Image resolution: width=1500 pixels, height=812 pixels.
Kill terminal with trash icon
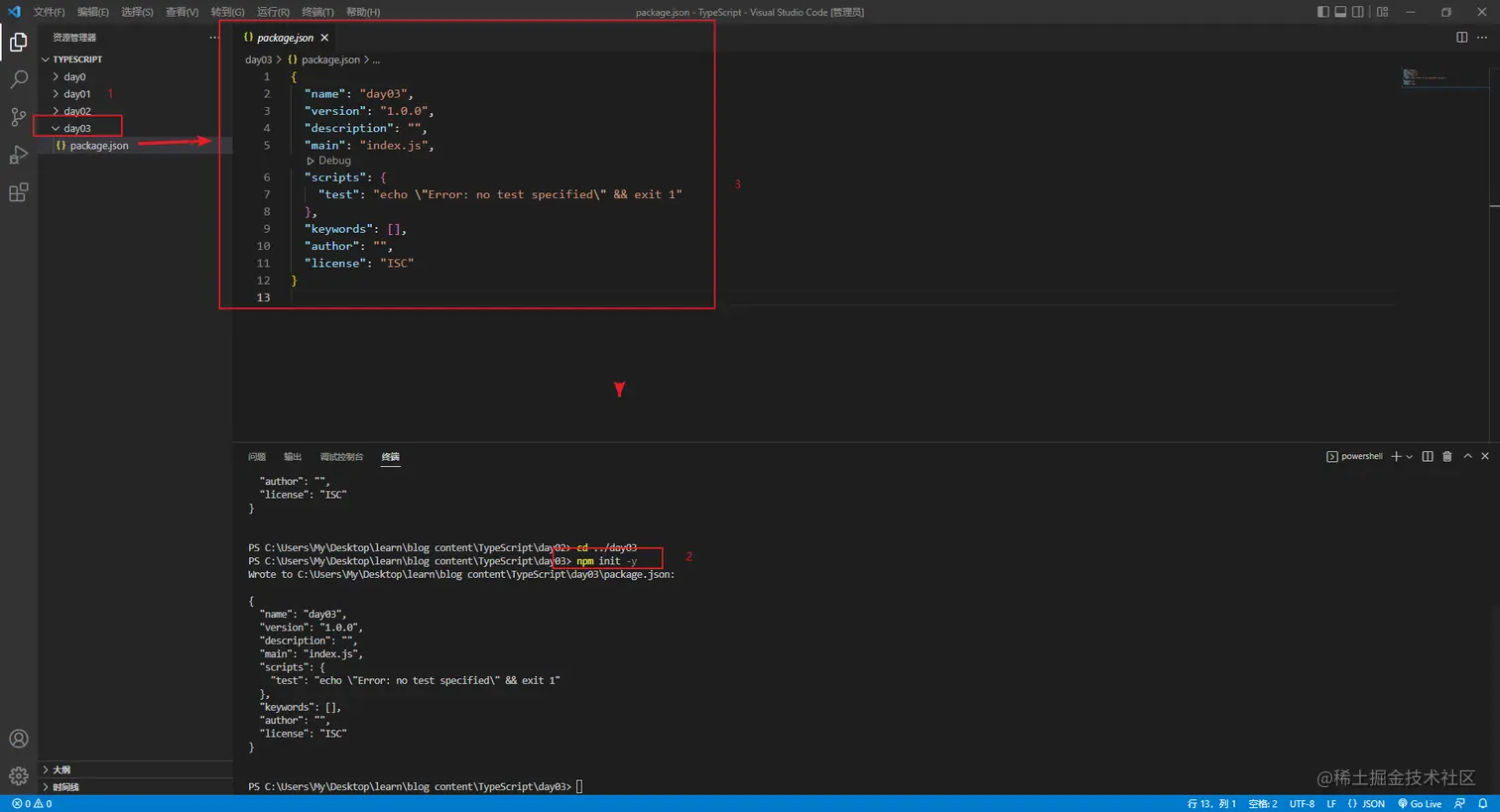pyautogui.click(x=1447, y=456)
